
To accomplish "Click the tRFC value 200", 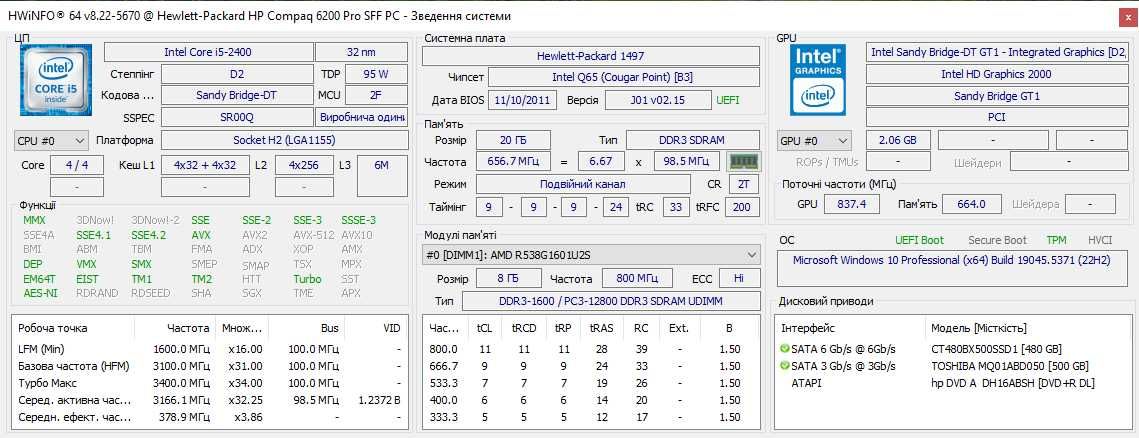I will [742, 208].
